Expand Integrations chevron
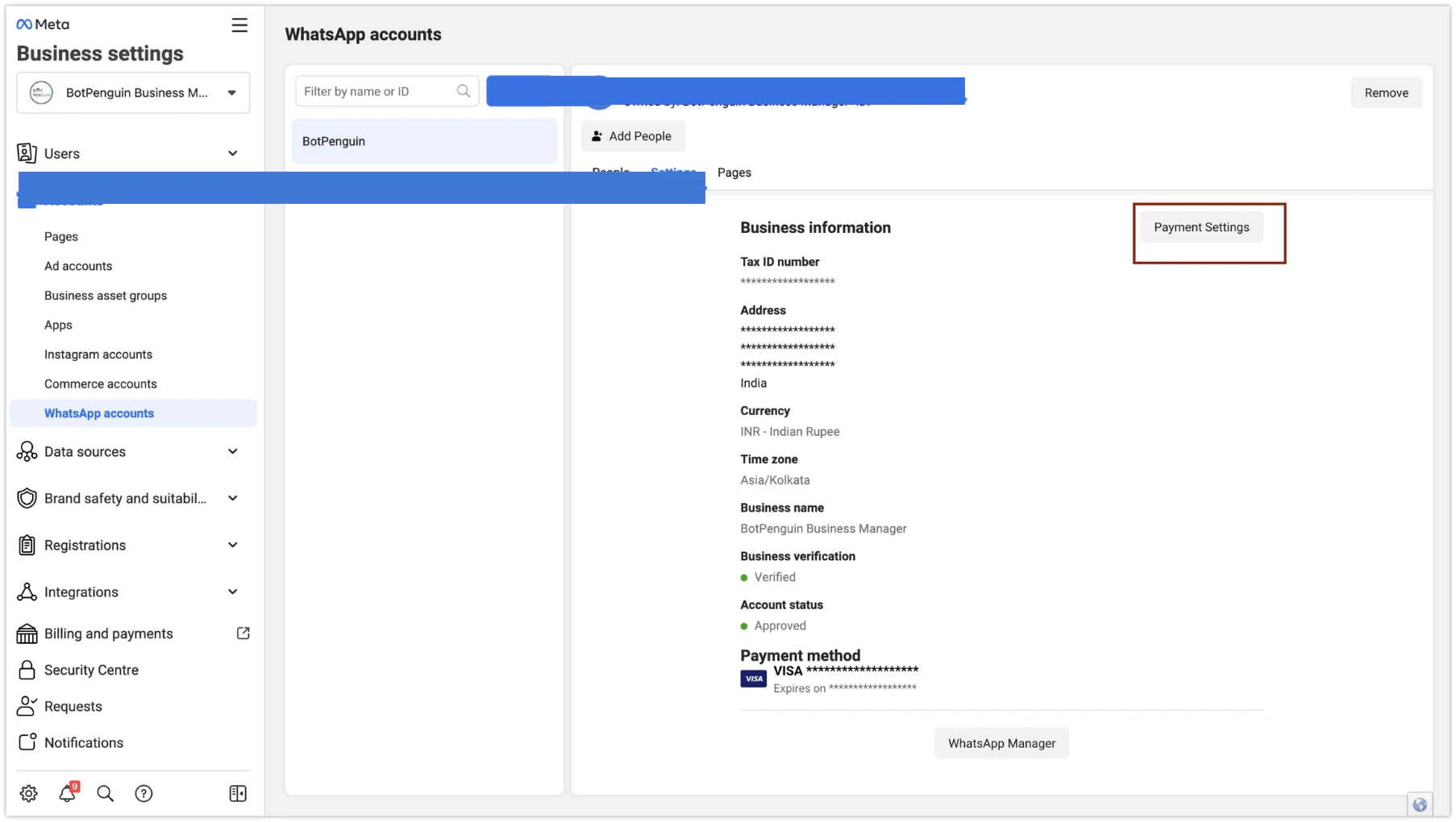Image resolution: width=1456 pixels, height=822 pixels. pyautogui.click(x=233, y=592)
